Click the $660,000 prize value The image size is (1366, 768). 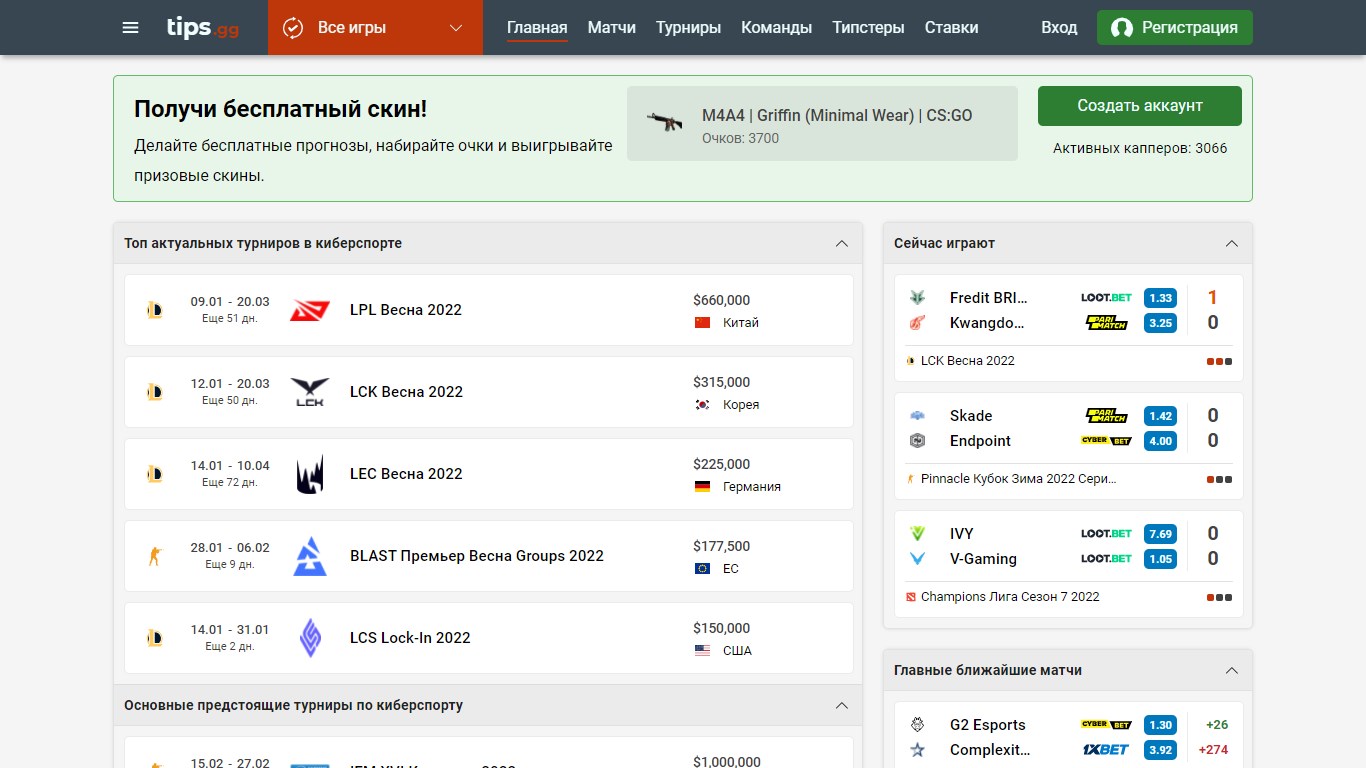point(721,300)
